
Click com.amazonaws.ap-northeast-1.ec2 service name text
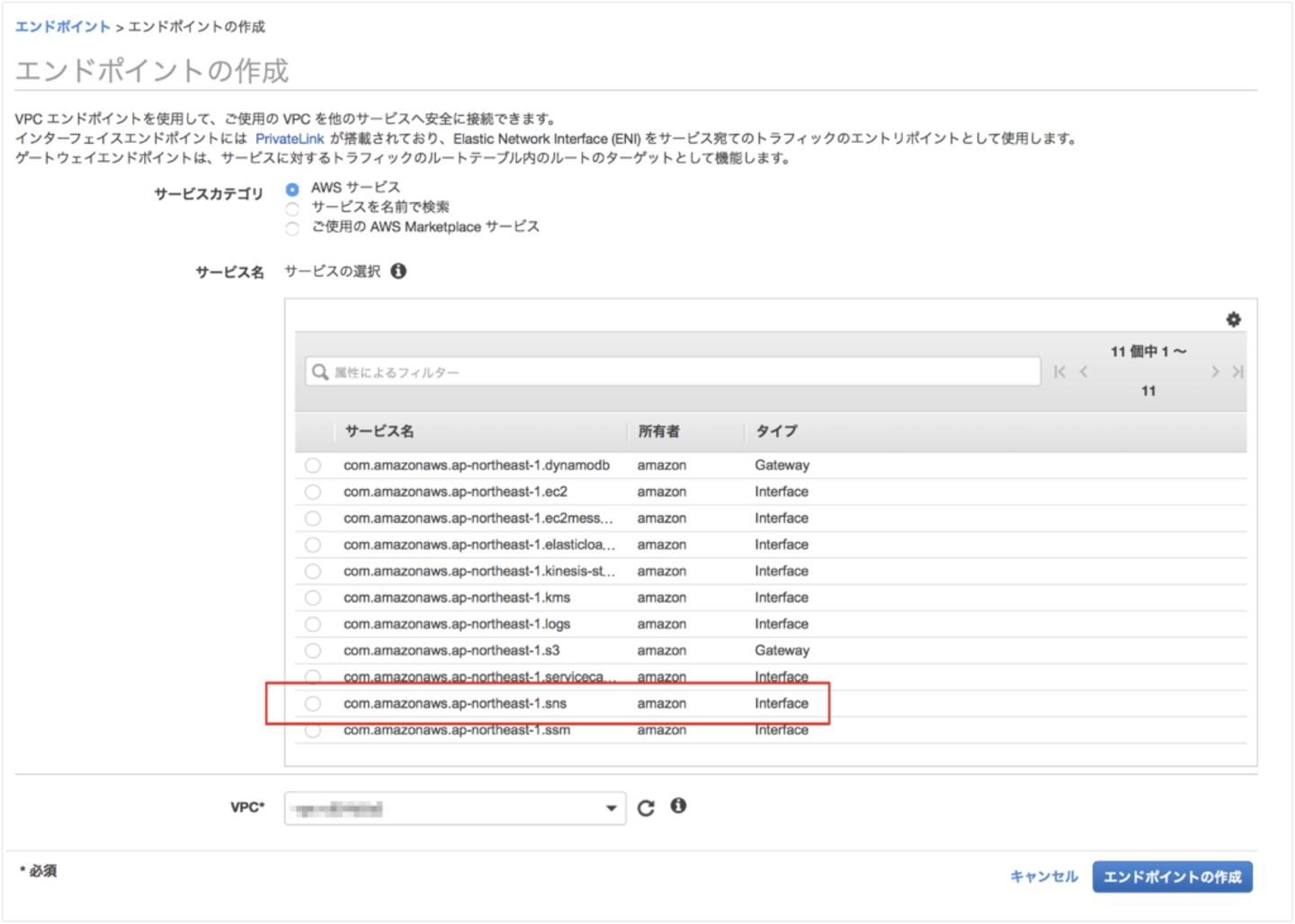coord(455,492)
